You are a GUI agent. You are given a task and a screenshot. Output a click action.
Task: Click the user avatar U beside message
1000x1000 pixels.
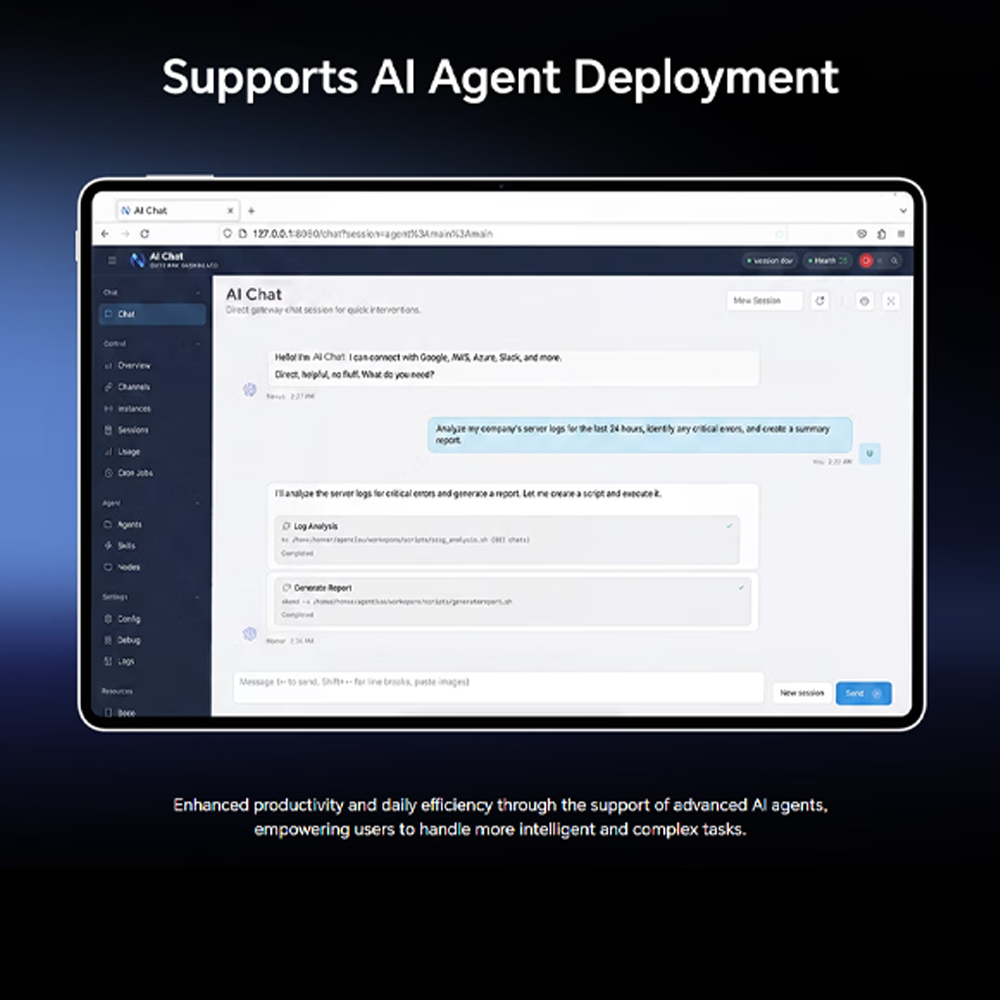point(870,454)
